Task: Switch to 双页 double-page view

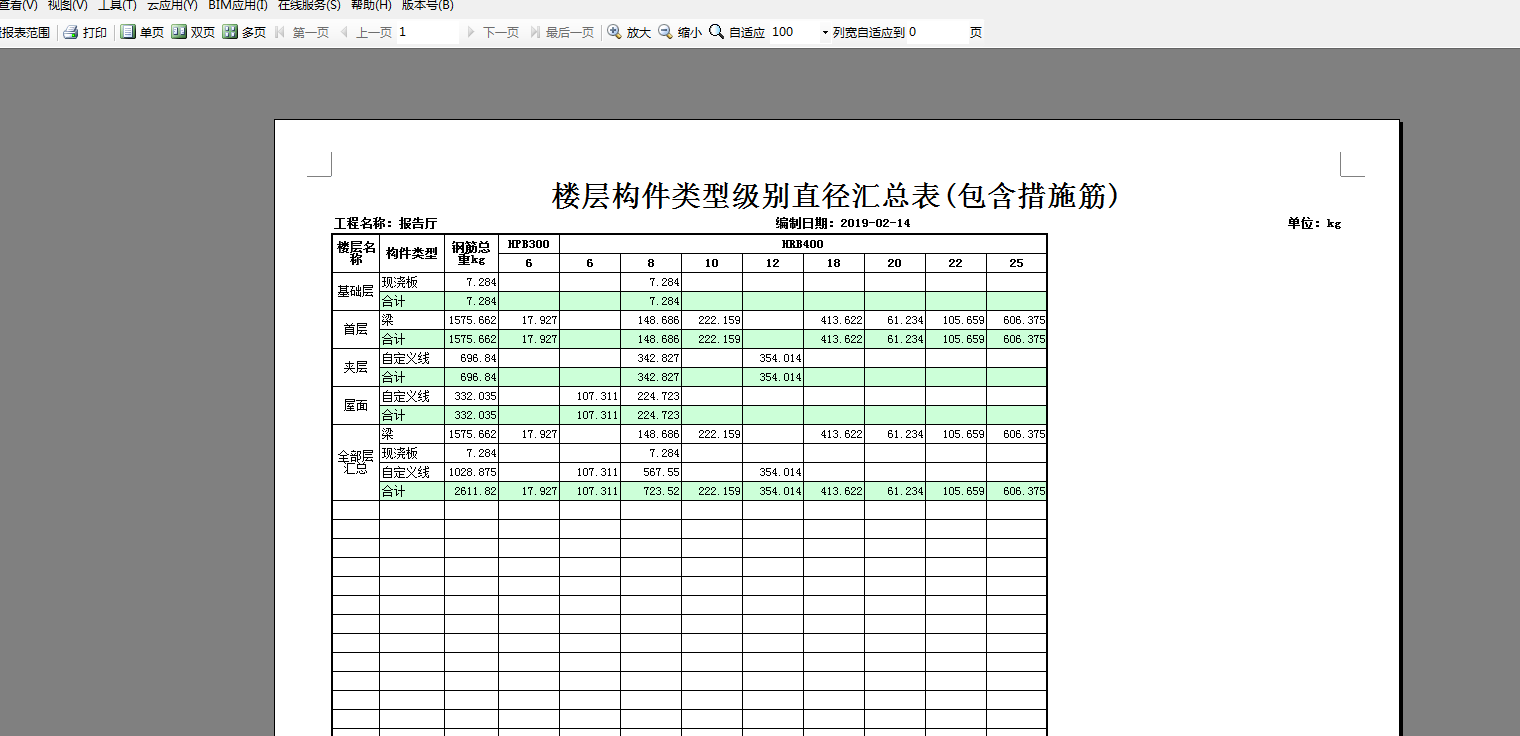Action: pyautogui.click(x=193, y=32)
